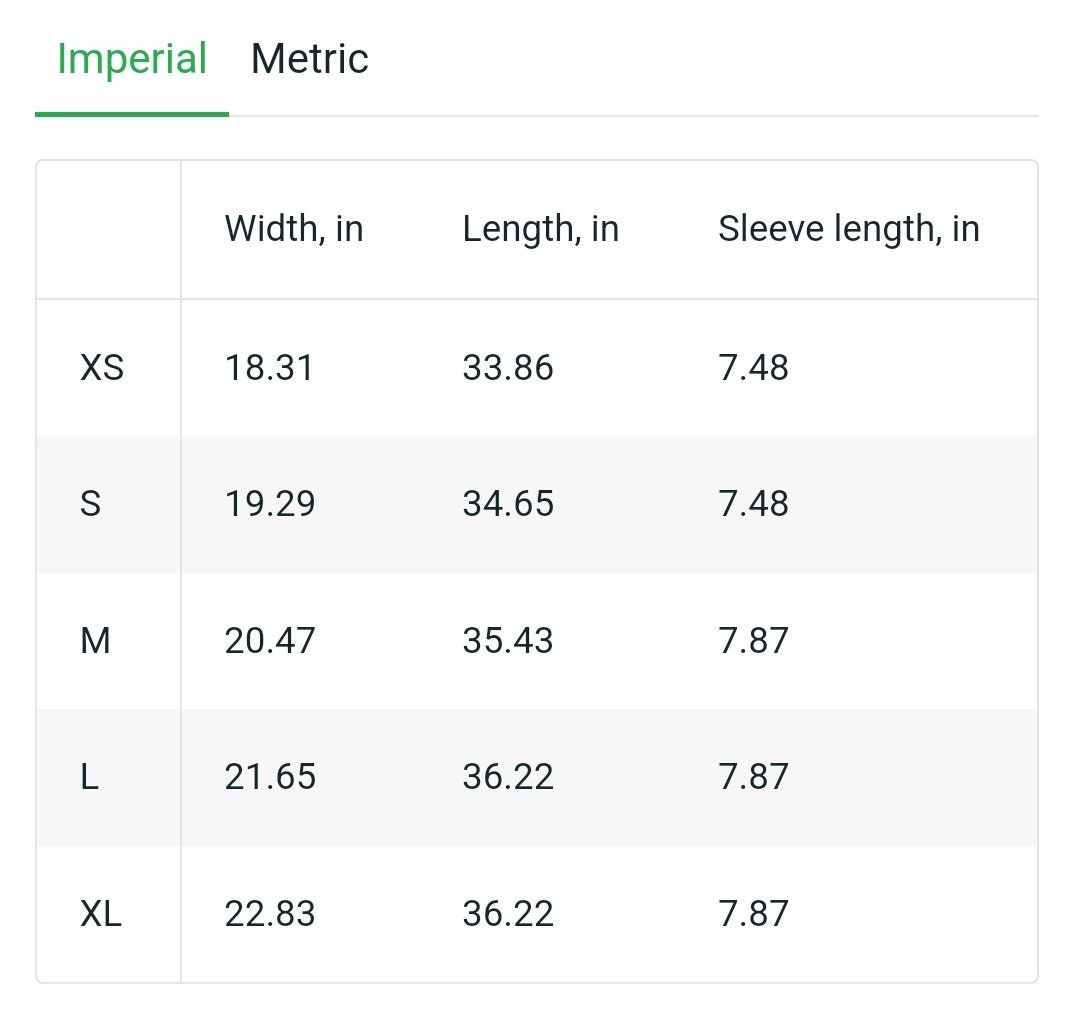Click the XL width value 22.83

tap(270, 914)
